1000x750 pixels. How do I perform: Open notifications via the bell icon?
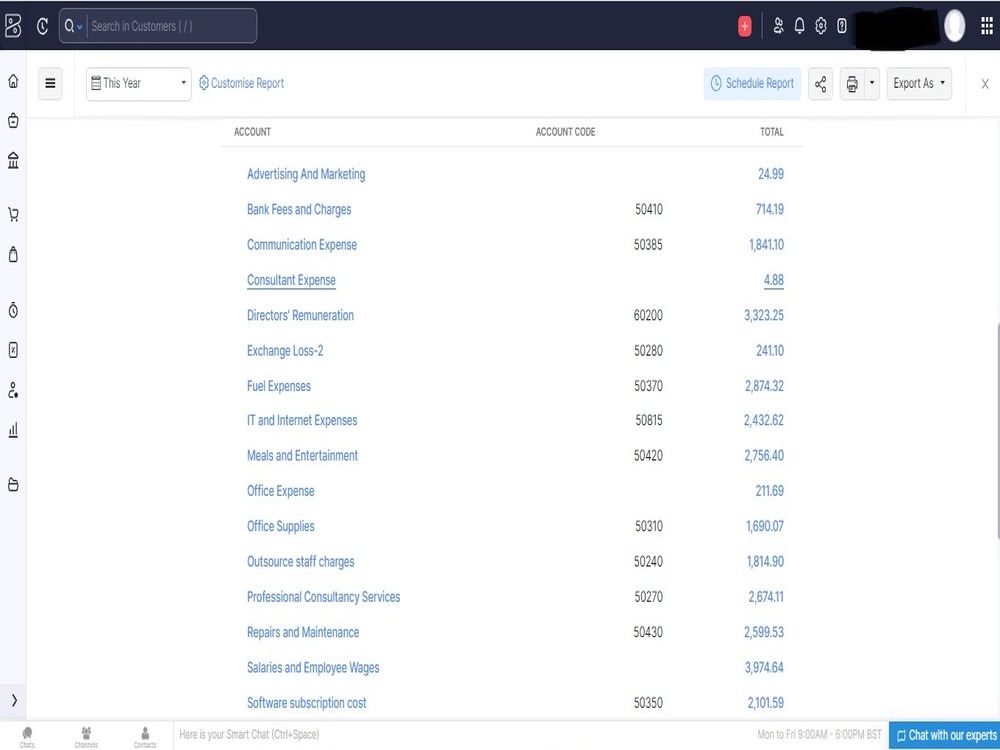coord(799,25)
